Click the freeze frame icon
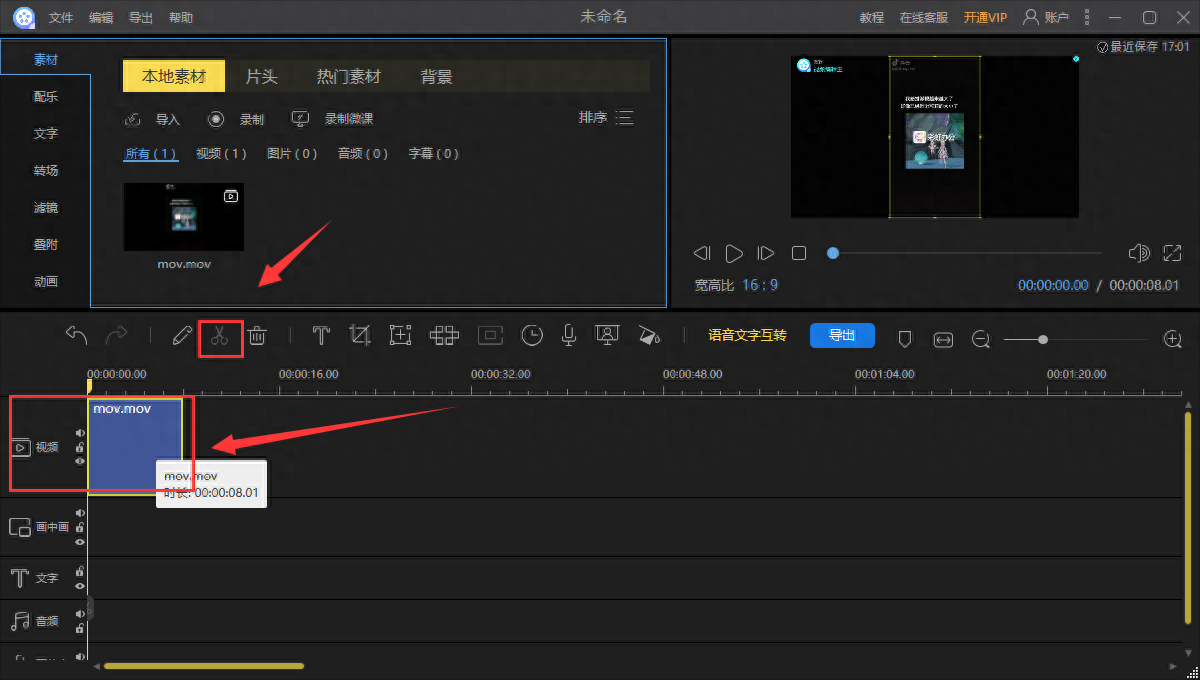The width and height of the screenshot is (1200, 680). tap(490, 336)
